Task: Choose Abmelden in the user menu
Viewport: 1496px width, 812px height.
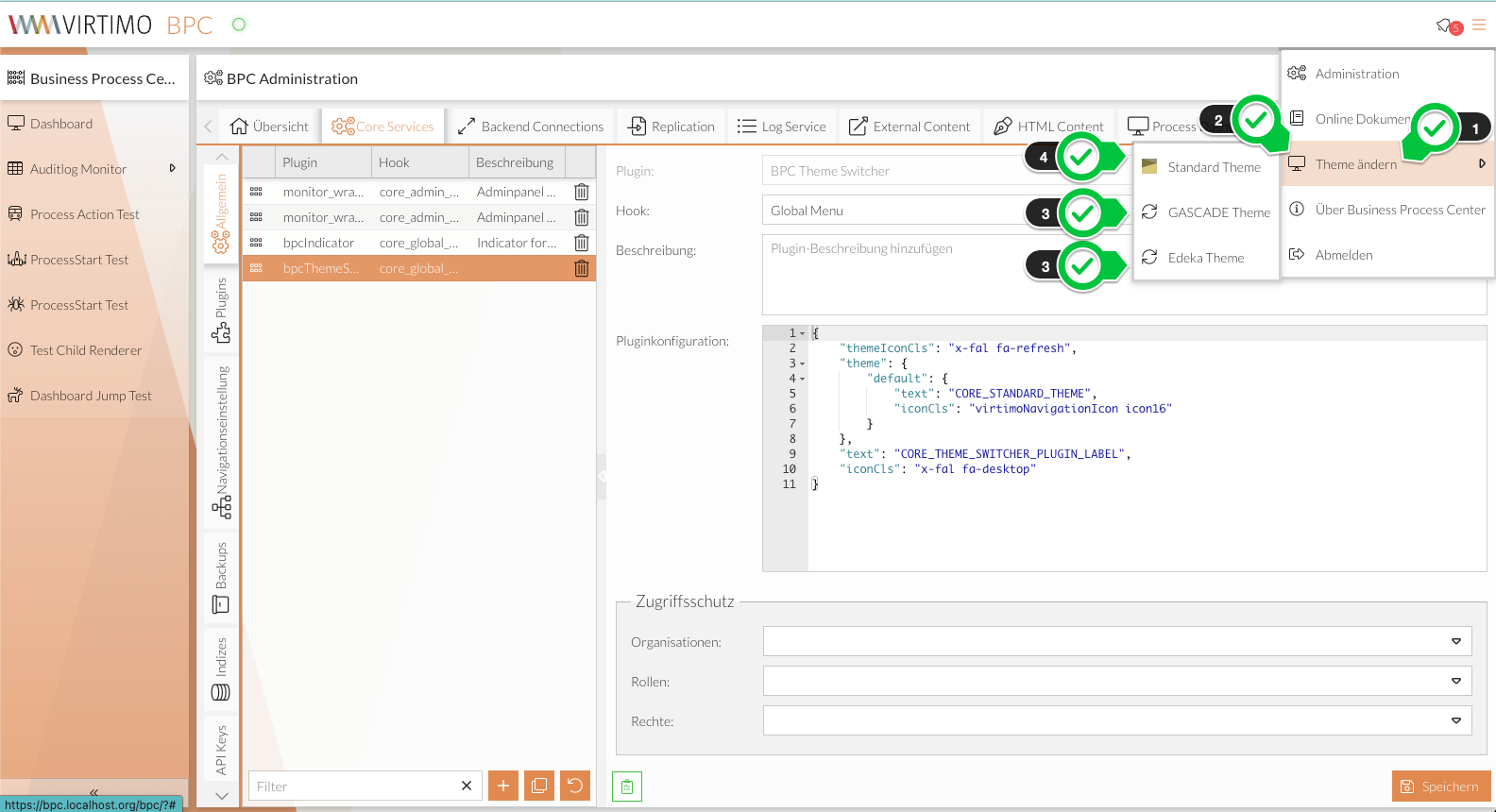Action: [x=1344, y=255]
